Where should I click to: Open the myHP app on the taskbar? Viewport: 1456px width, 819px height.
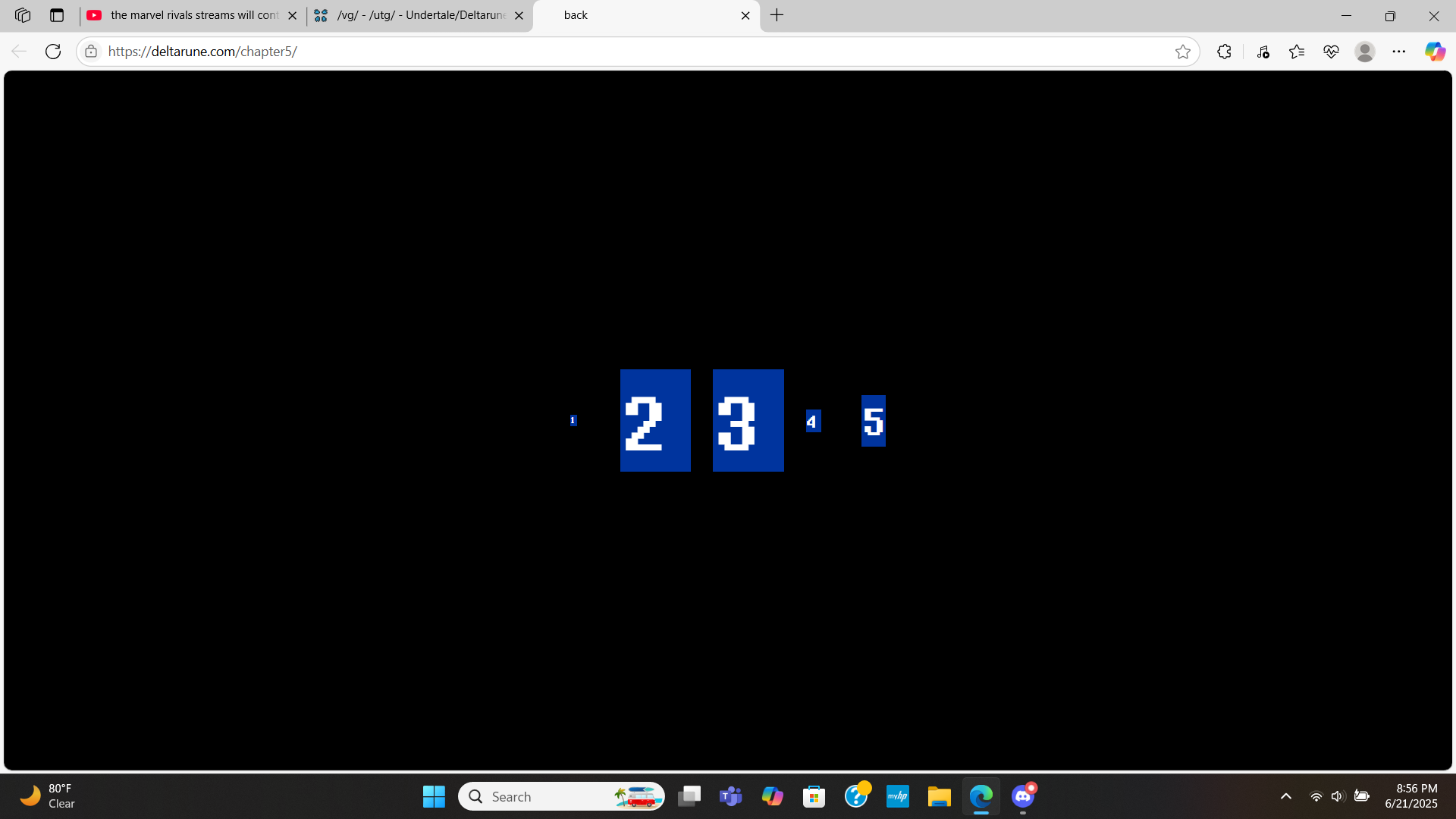(x=898, y=796)
